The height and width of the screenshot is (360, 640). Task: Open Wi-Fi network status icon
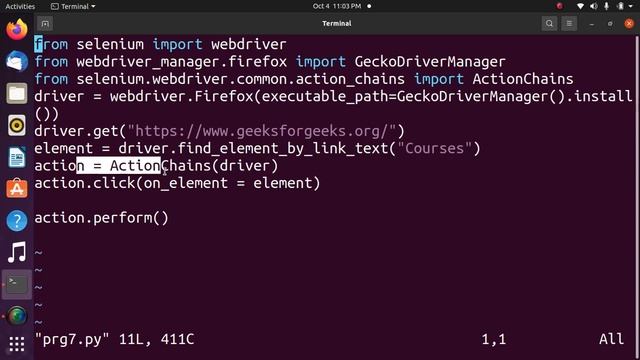pos(580,6)
